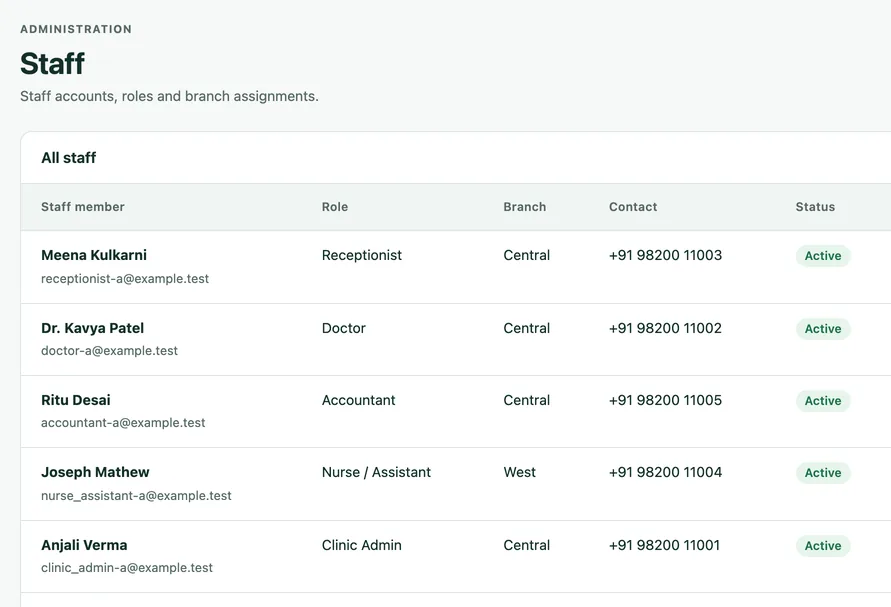This screenshot has height=607, width=891.
Task: Click Central branch in Dr. Kavya Patel's row
Action: (x=527, y=328)
